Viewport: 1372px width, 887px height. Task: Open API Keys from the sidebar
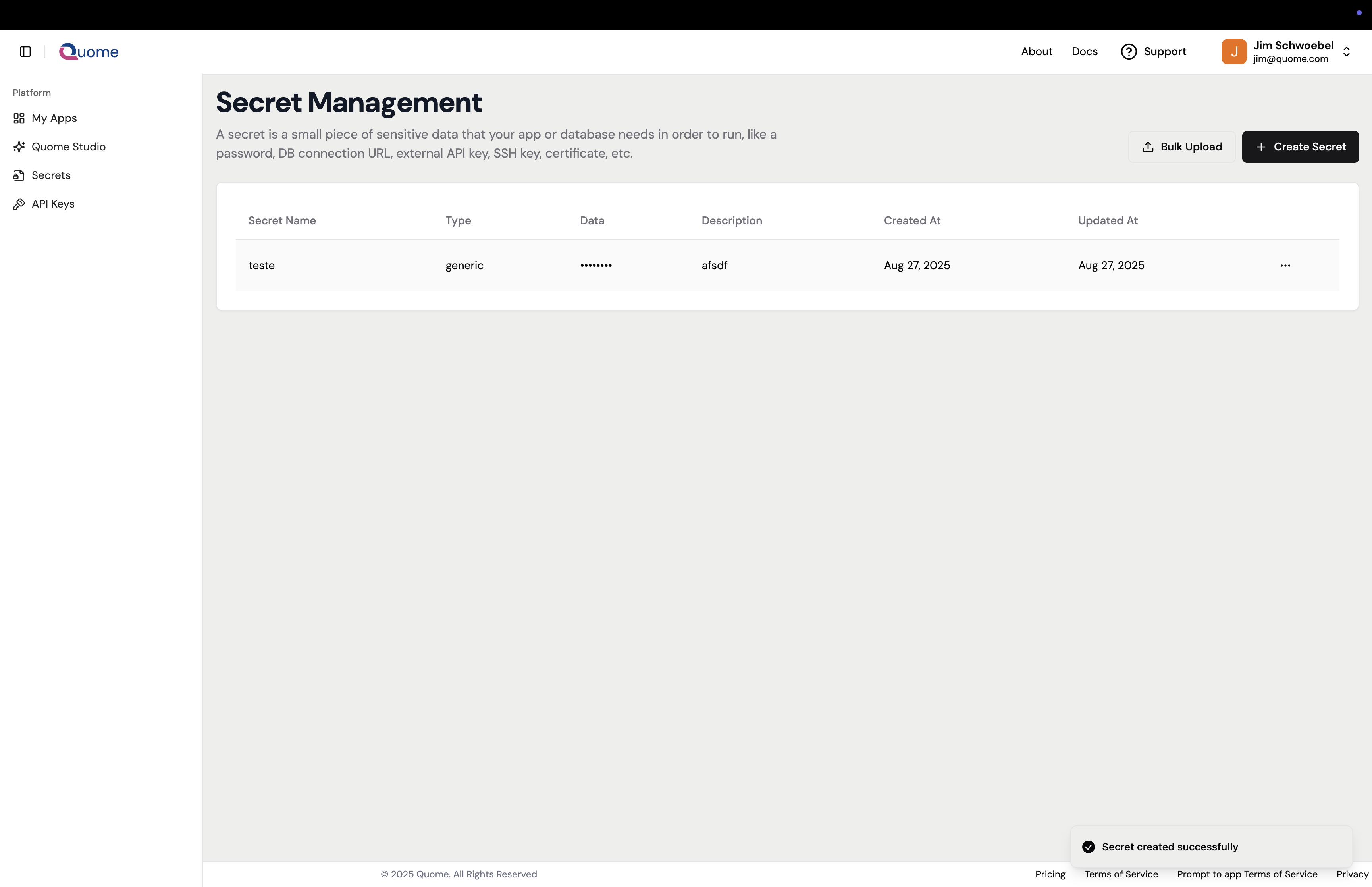coord(53,203)
